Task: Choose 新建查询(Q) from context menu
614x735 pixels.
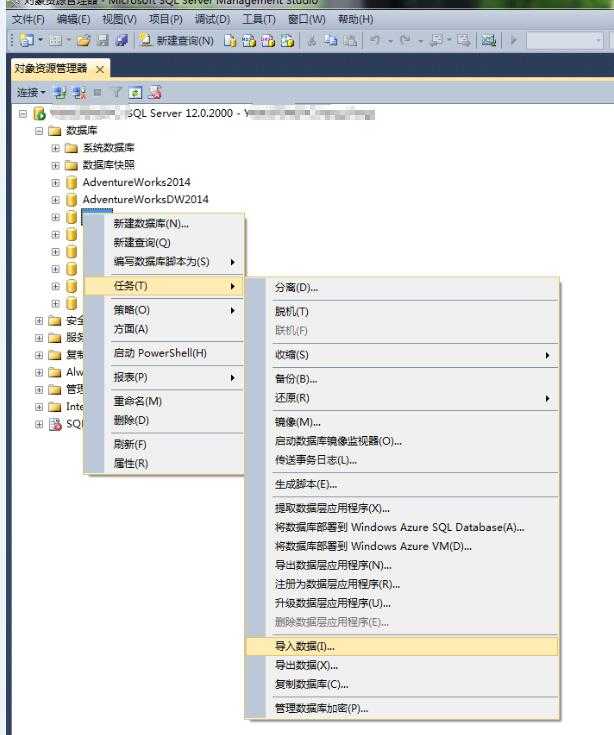Action: (164, 243)
